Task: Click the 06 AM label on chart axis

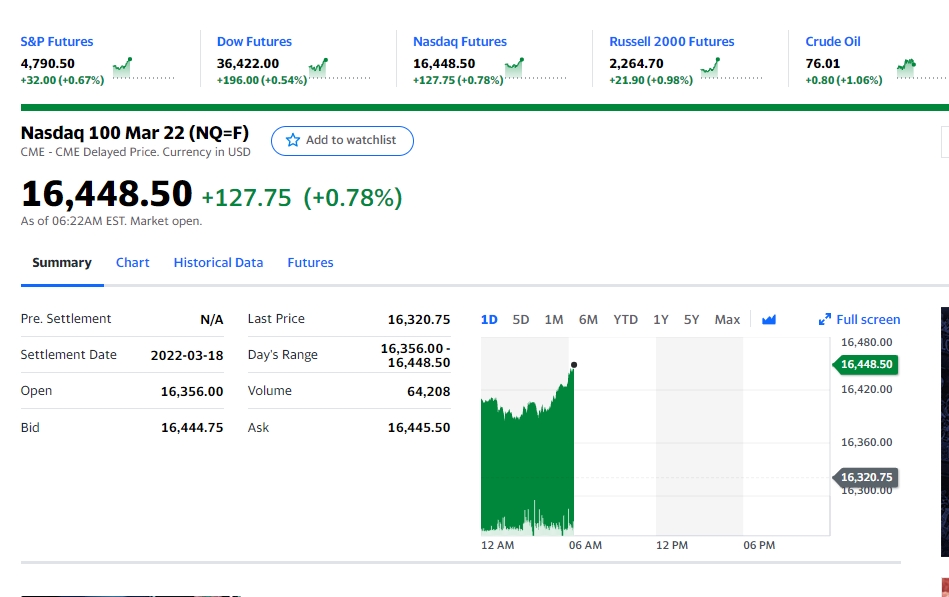Action: click(585, 545)
